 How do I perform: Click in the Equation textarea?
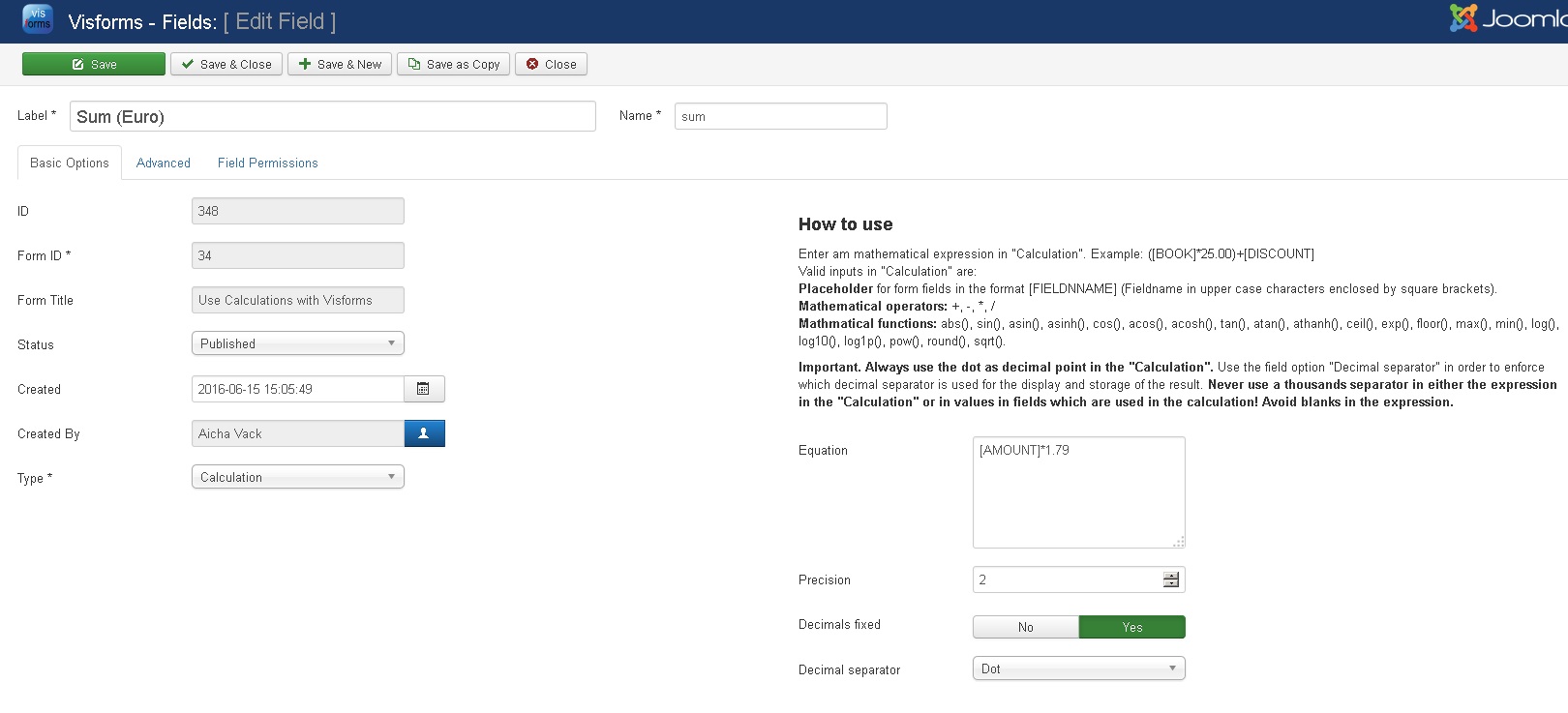tap(1079, 492)
